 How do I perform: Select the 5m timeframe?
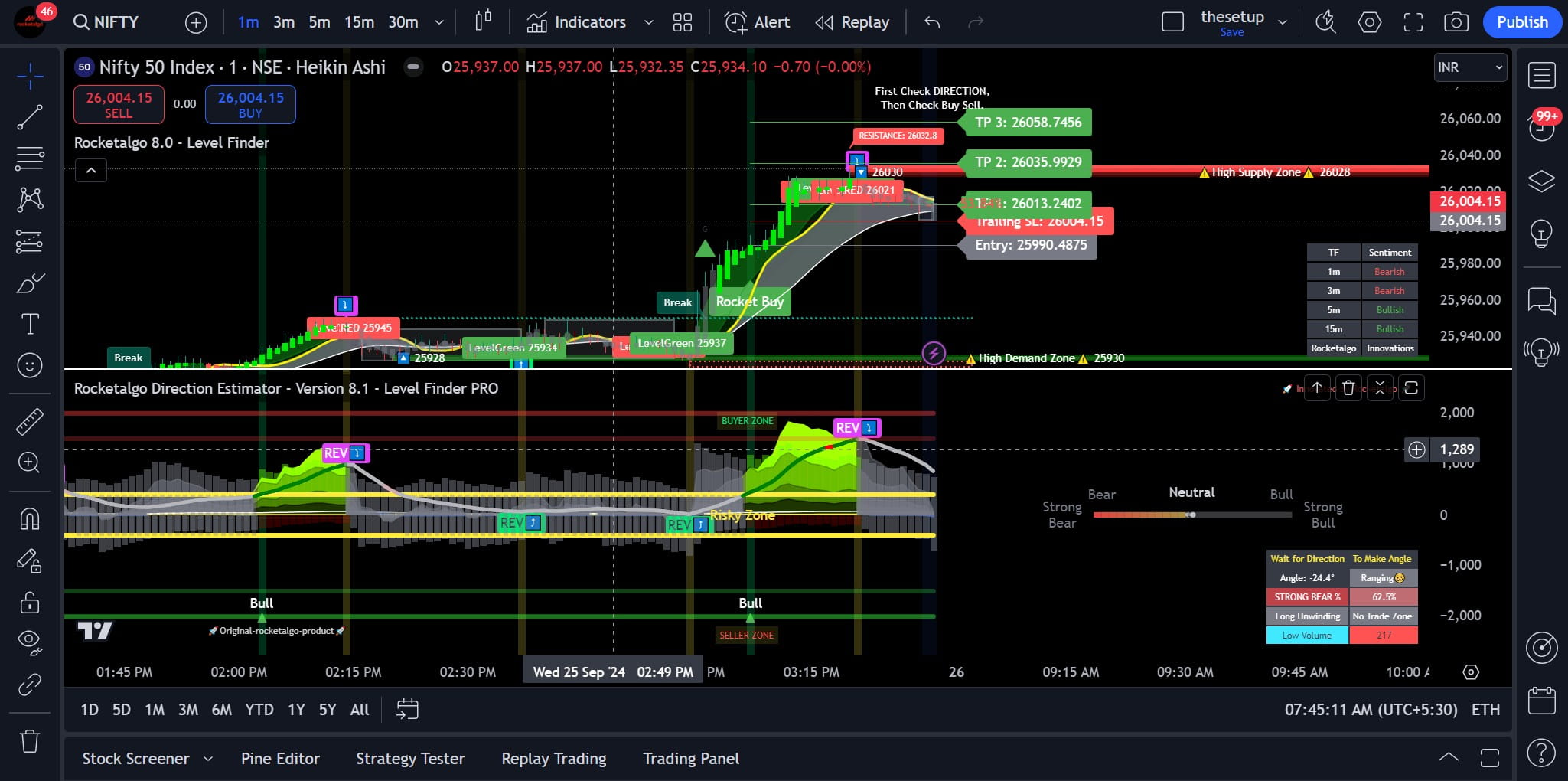pyautogui.click(x=319, y=22)
